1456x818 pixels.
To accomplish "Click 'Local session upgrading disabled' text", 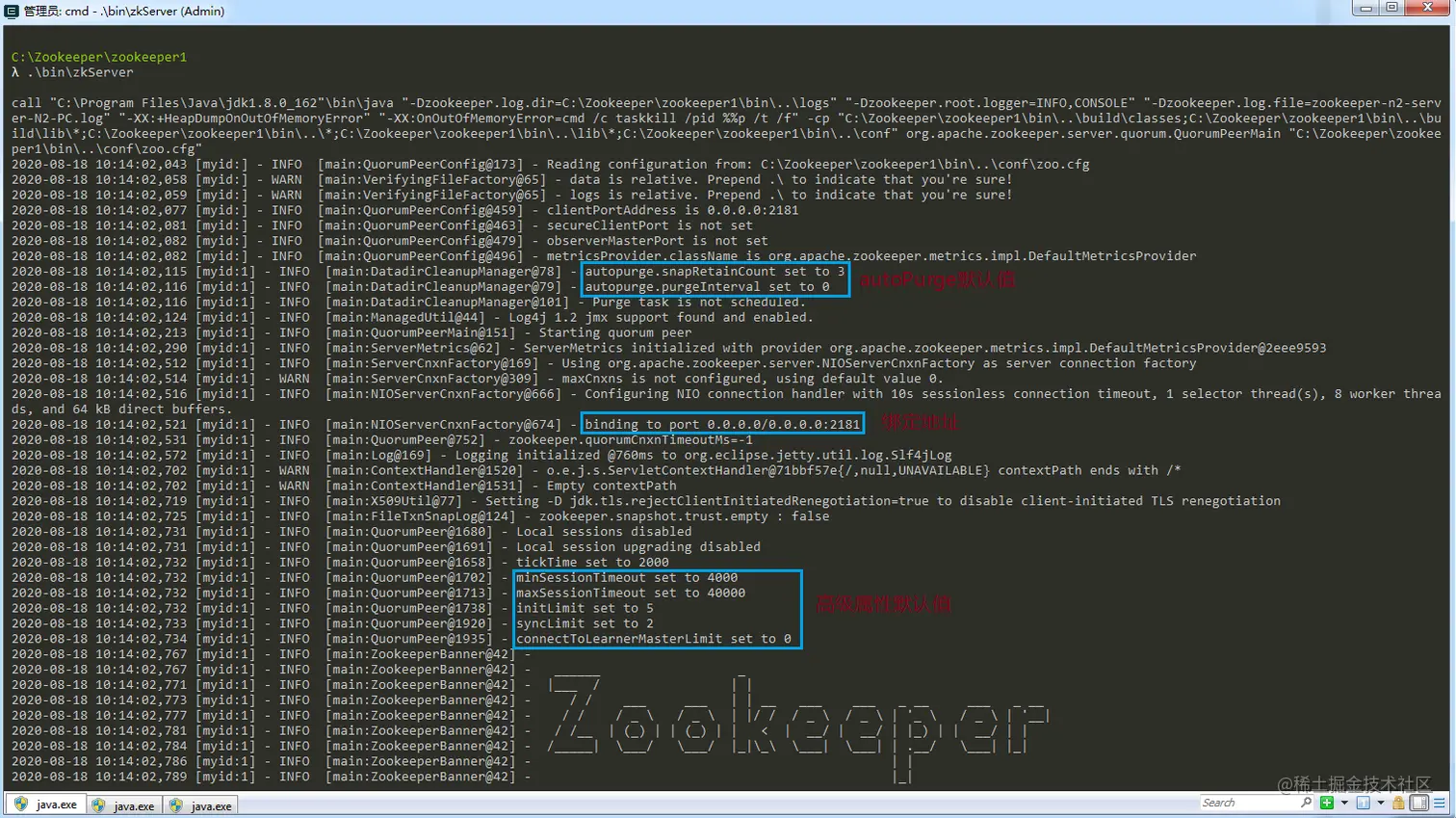I will 638,547.
